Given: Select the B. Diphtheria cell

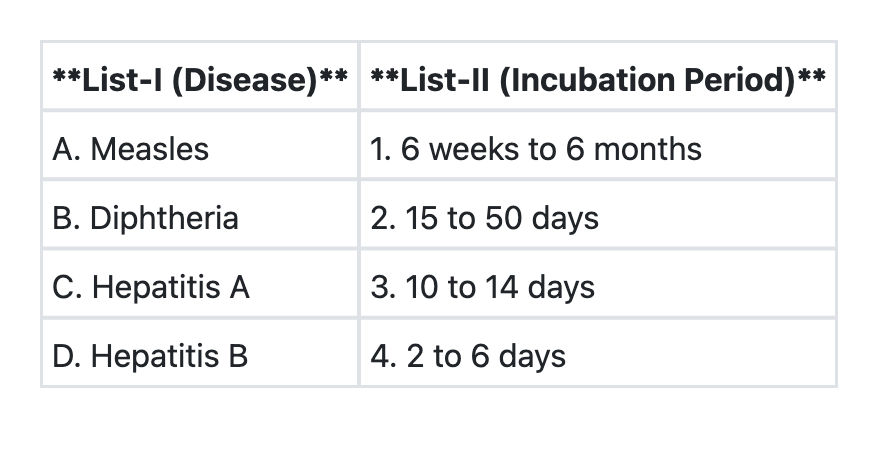Looking at the screenshot, I should tap(200, 218).
